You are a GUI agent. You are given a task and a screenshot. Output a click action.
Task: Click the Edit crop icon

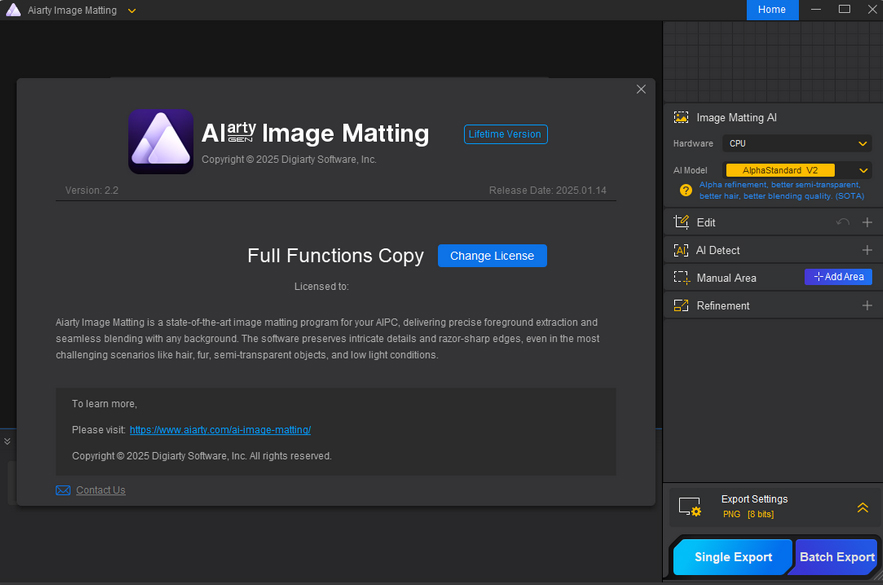coord(681,222)
